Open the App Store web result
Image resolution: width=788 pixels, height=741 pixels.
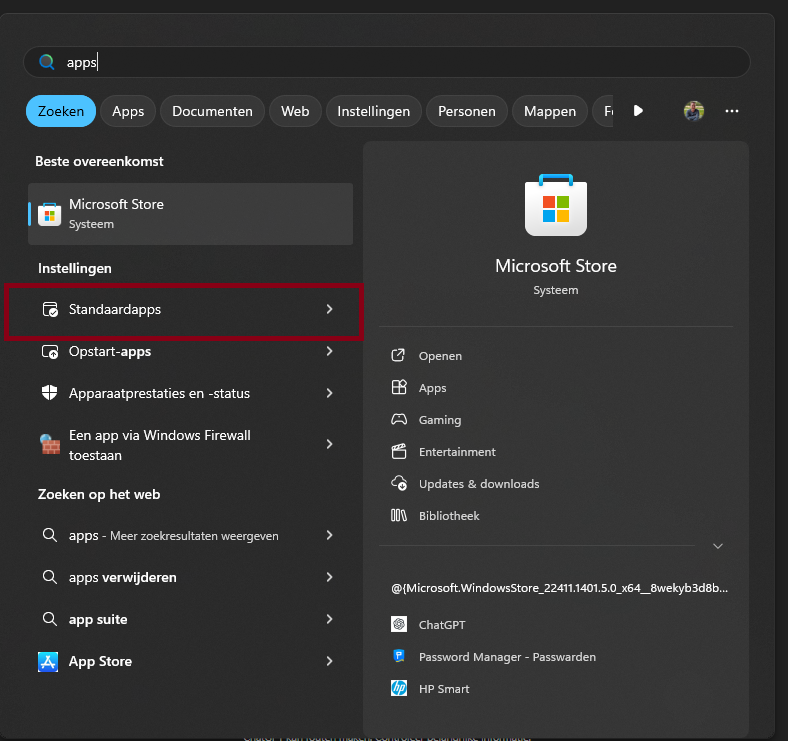tap(190, 662)
